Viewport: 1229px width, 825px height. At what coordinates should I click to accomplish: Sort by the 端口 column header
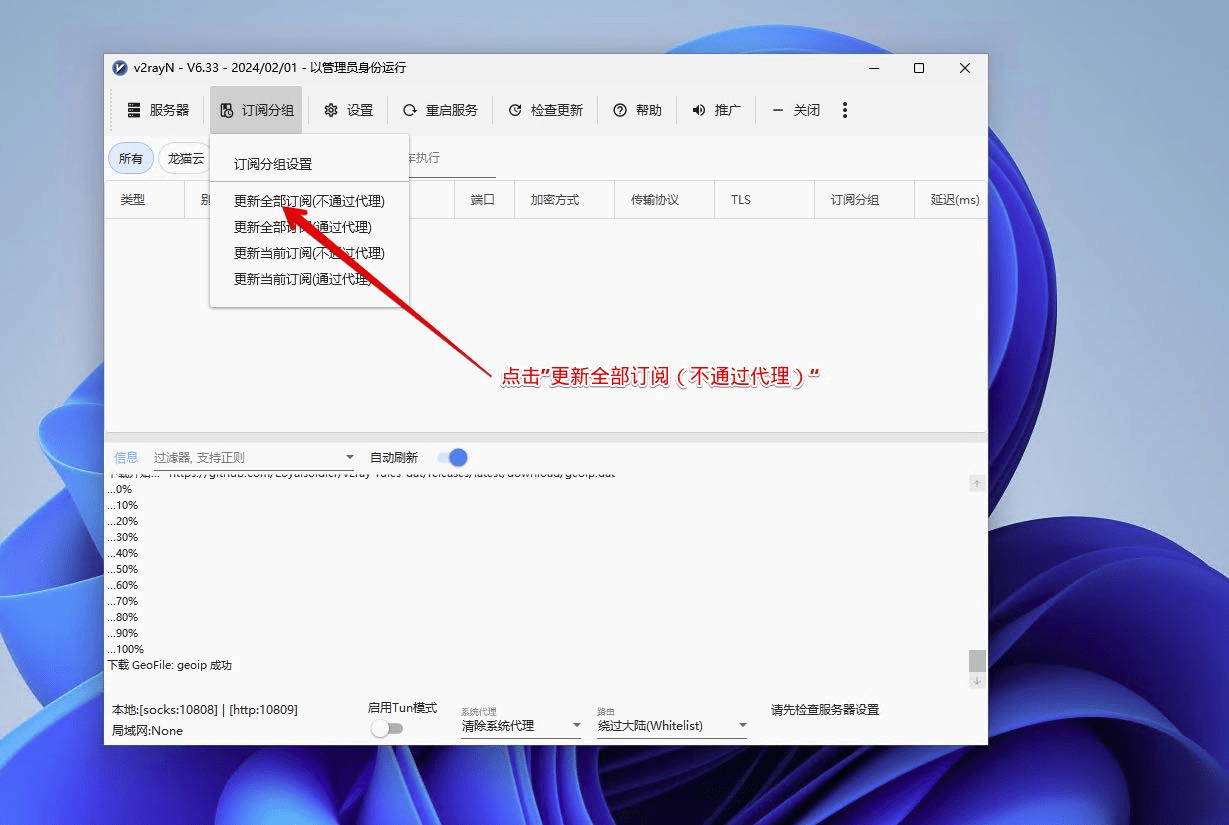pyautogui.click(x=483, y=200)
